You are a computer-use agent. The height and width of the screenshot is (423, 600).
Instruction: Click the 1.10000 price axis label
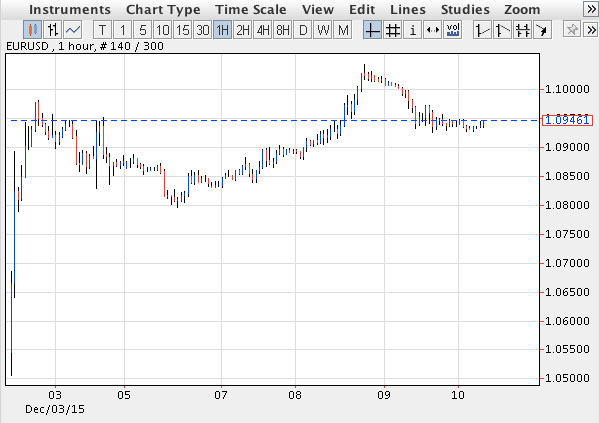coord(567,89)
